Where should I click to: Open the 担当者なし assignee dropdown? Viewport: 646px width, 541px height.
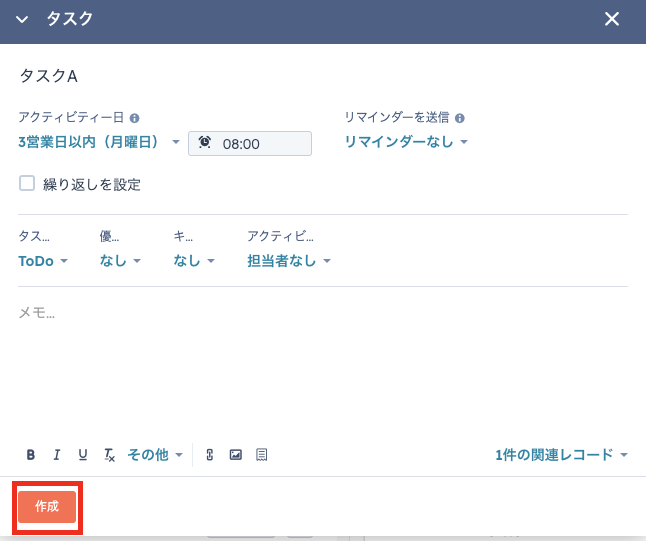289,261
